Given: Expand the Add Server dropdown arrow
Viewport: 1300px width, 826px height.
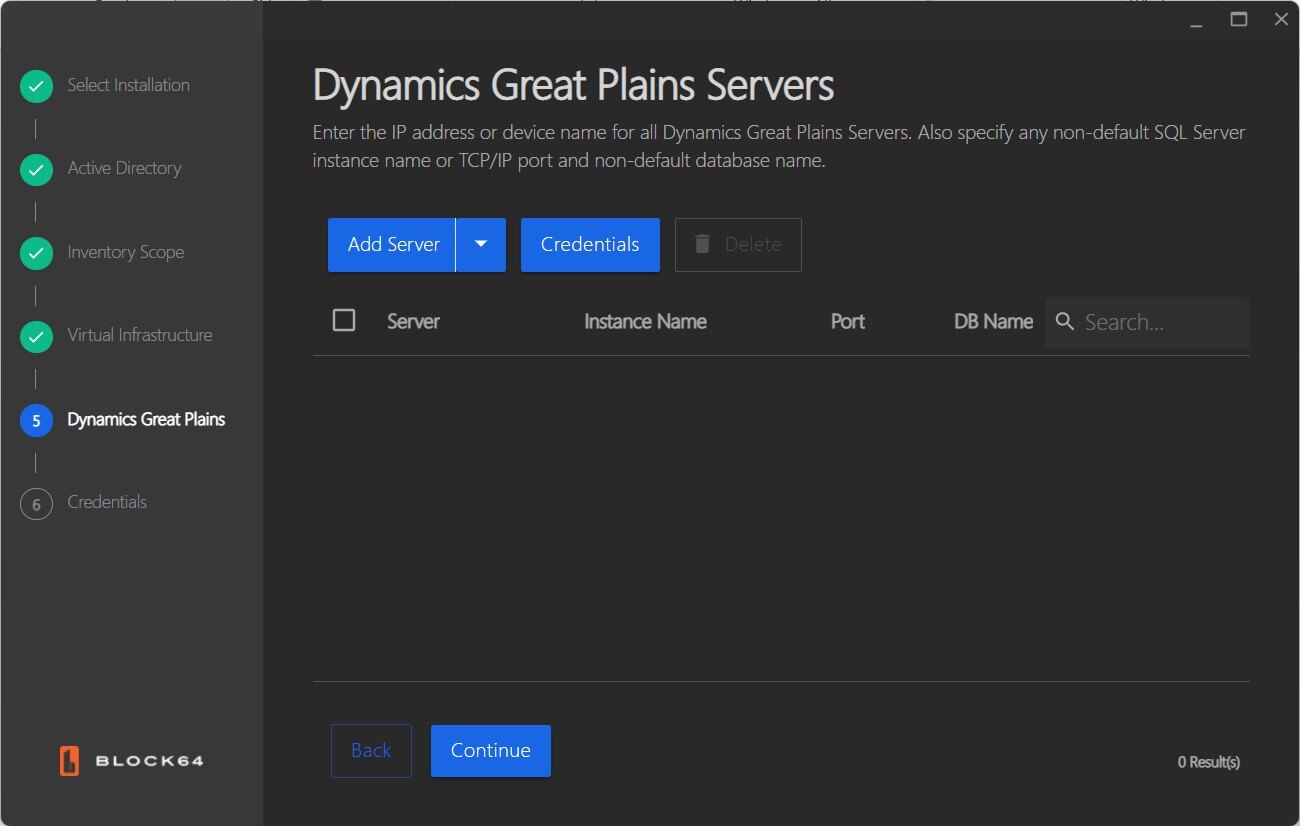Looking at the screenshot, I should pos(481,244).
